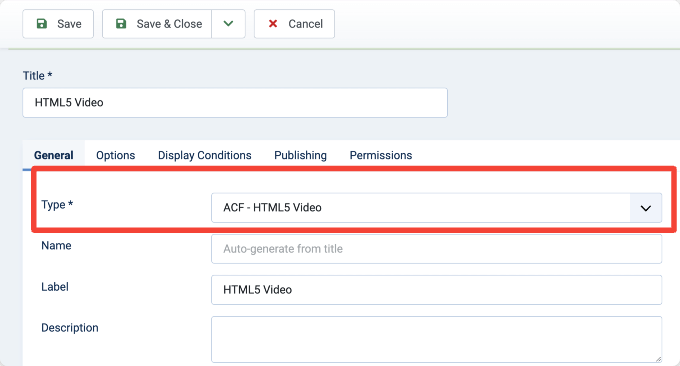Focus the Title input field
The width and height of the screenshot is (680, 366).
click(x=235, y=103)
